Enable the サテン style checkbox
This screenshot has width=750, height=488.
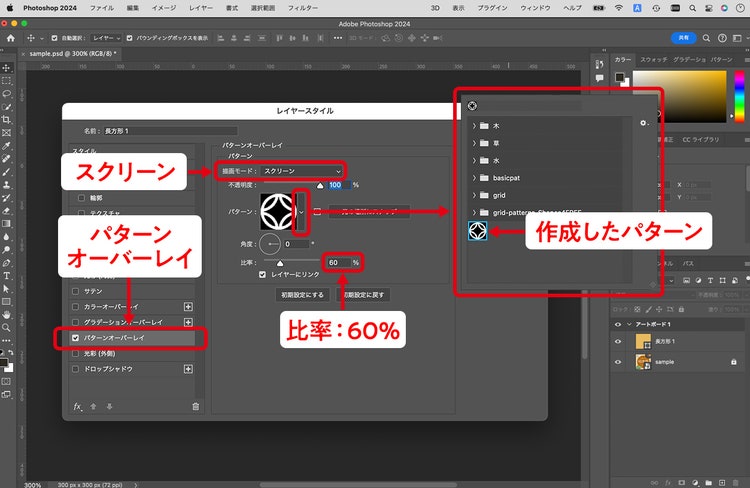pyautogui.click(x=75, y=291)
